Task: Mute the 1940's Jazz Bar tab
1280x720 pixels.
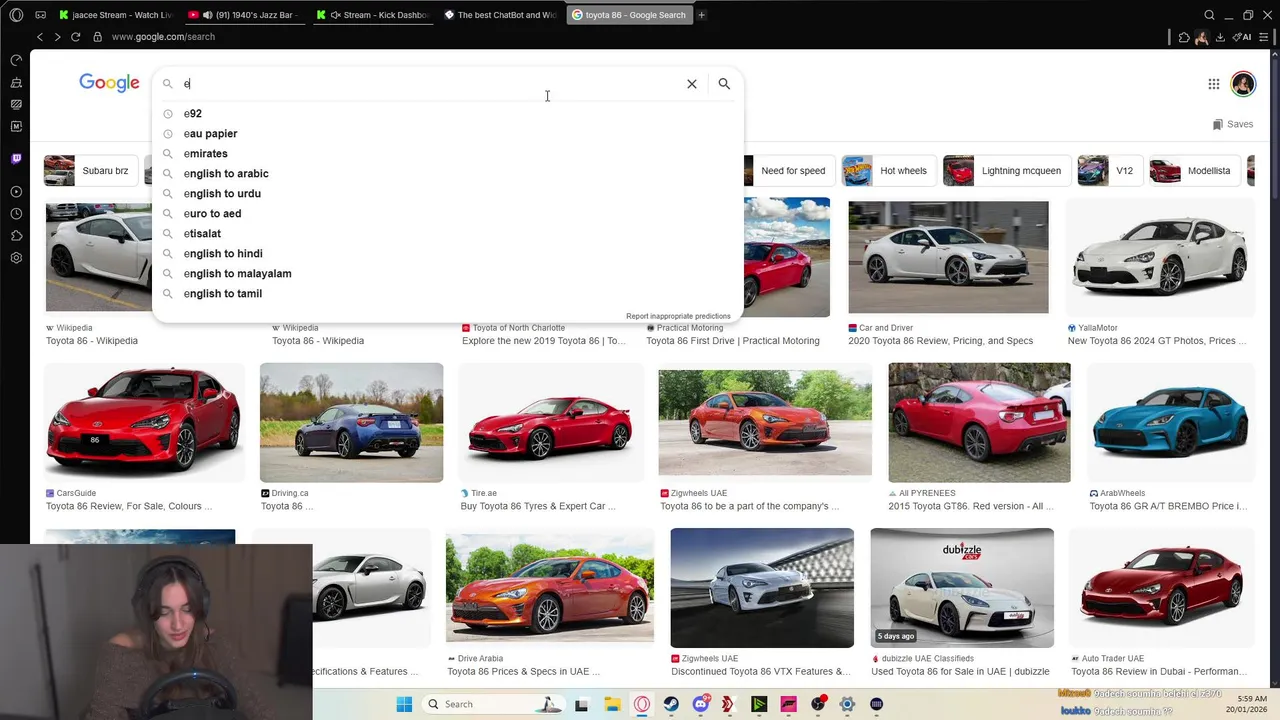Action: [x=207, y=15]
